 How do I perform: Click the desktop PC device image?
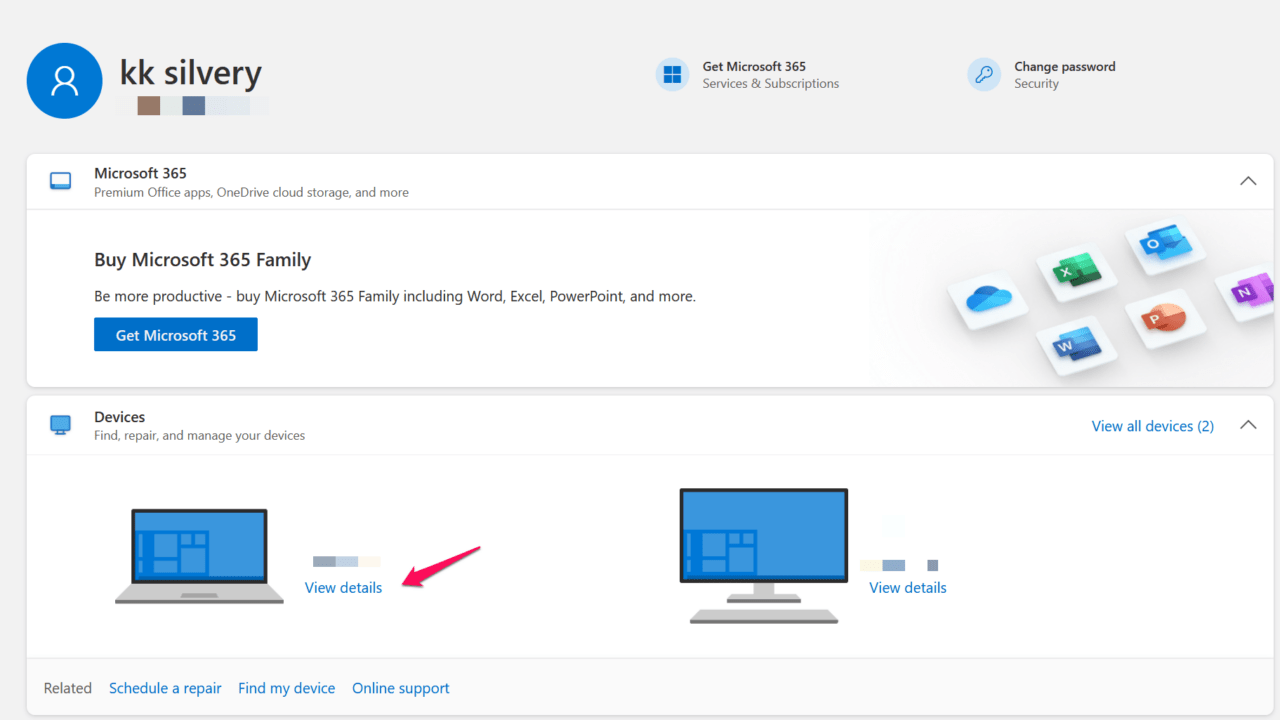(x=764, y=556)
